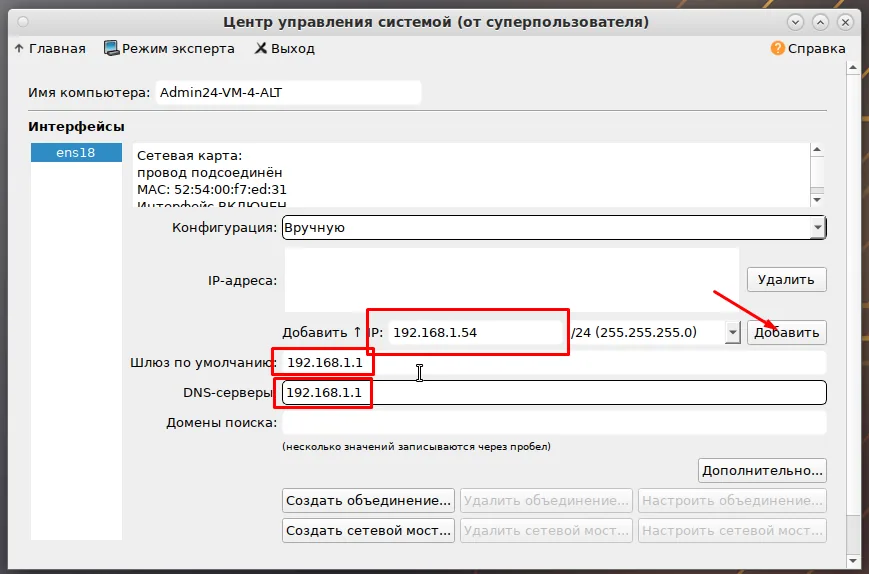The image size is (869, 574).
Task: Click the Конфигурация dropdown arrow
Action: 817,228
